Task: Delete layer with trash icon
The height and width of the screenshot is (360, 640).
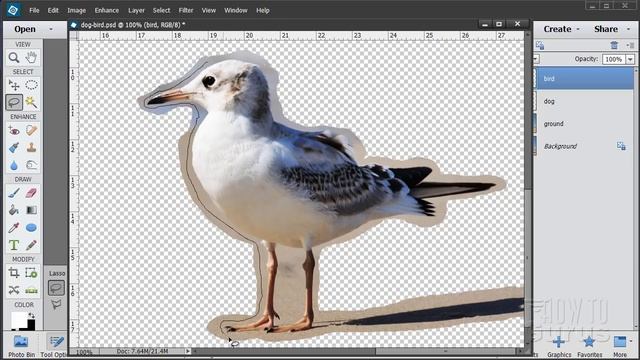Action: pyautogui.click(x=614, y=45)
